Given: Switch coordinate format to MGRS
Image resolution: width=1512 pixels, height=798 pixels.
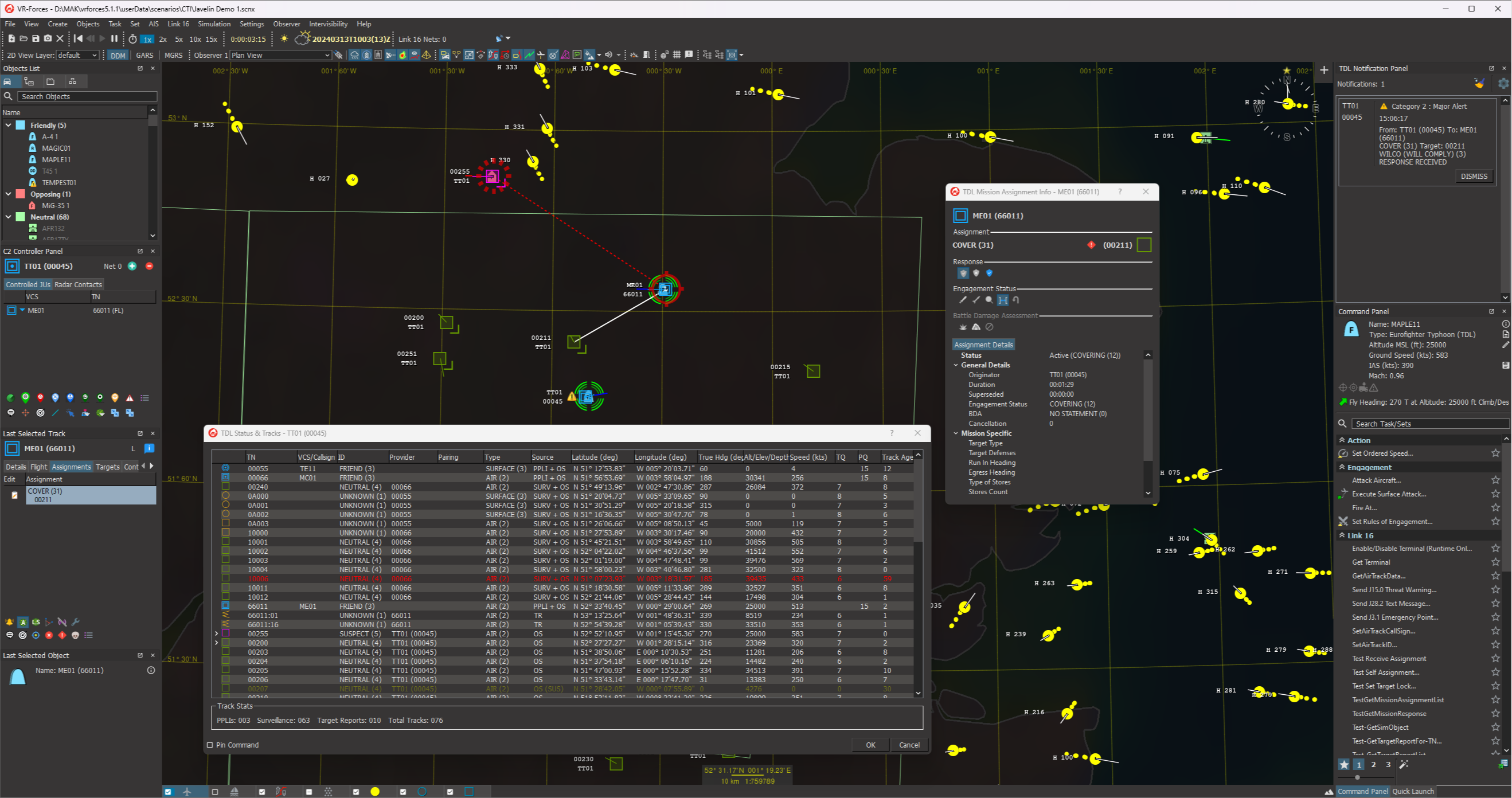Looking at the screenshot, I should (173, 55).
